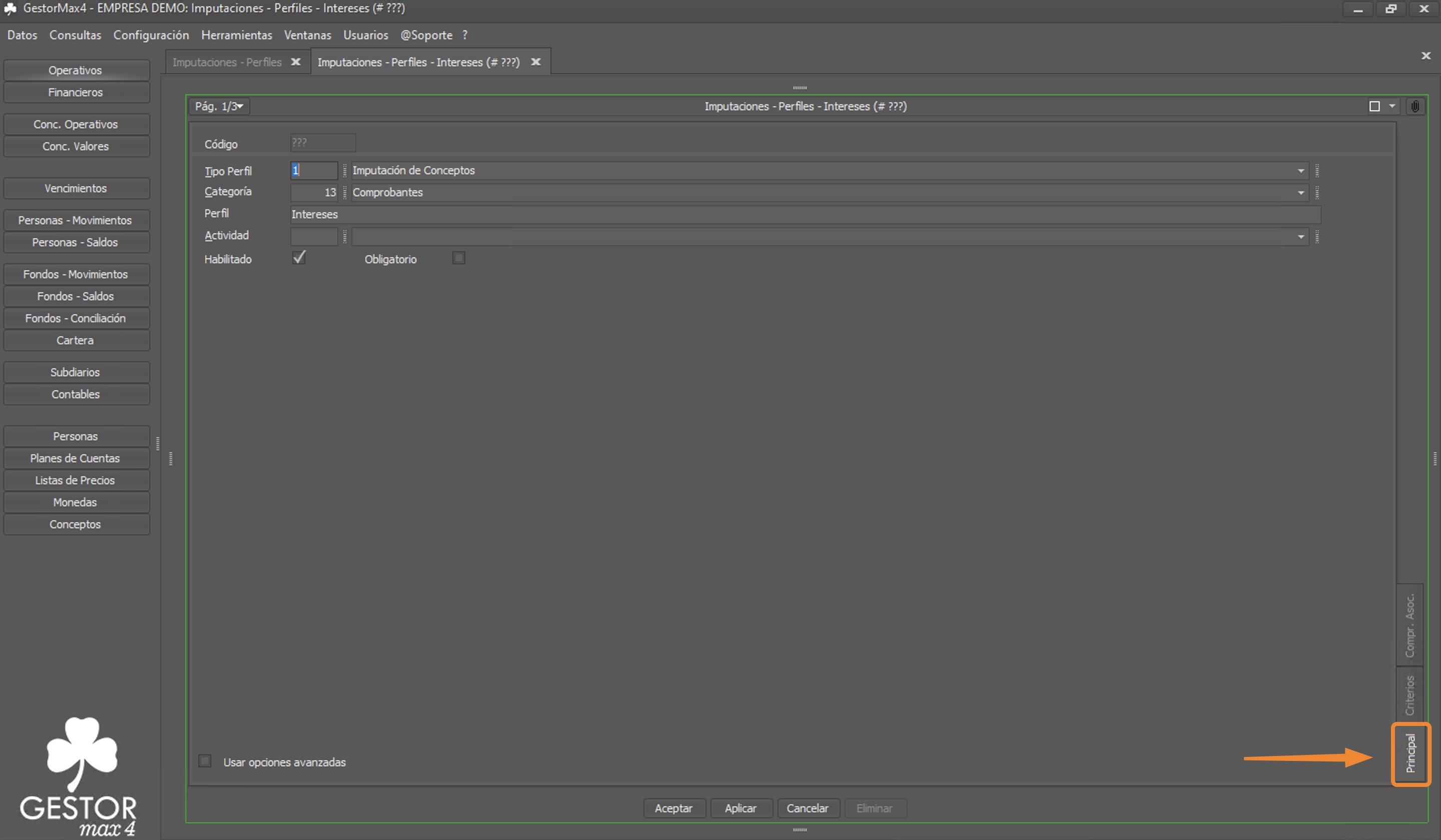
Task: Open the ? help menu
Action: click(x=465, y=35)
